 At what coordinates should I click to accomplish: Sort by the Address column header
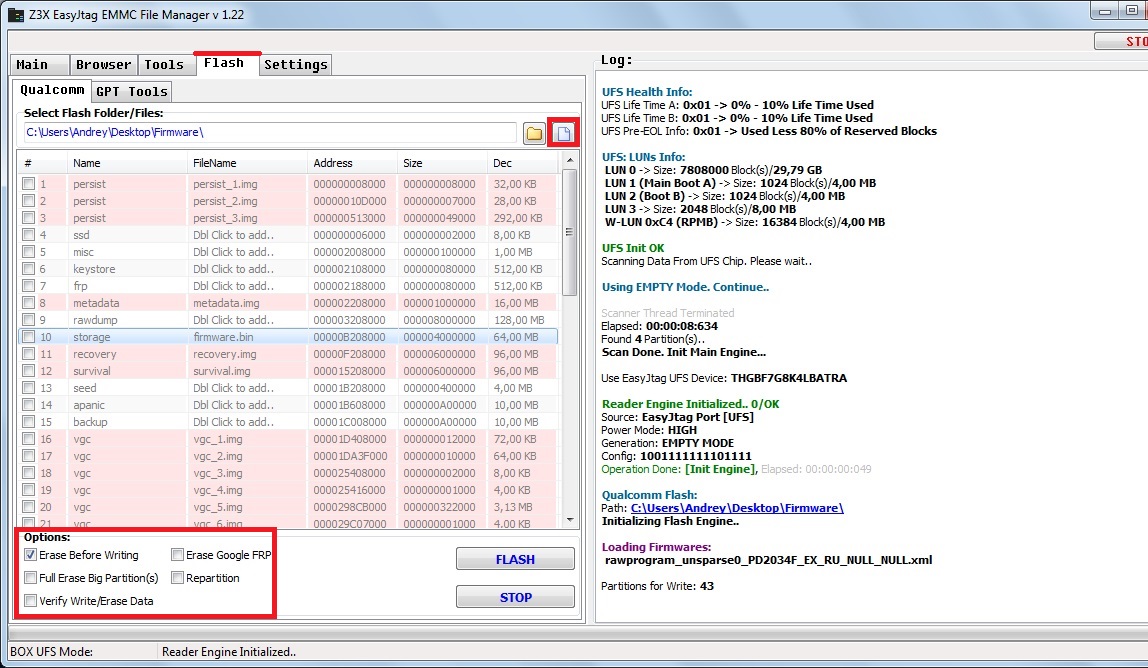click(x=350, y=163)
